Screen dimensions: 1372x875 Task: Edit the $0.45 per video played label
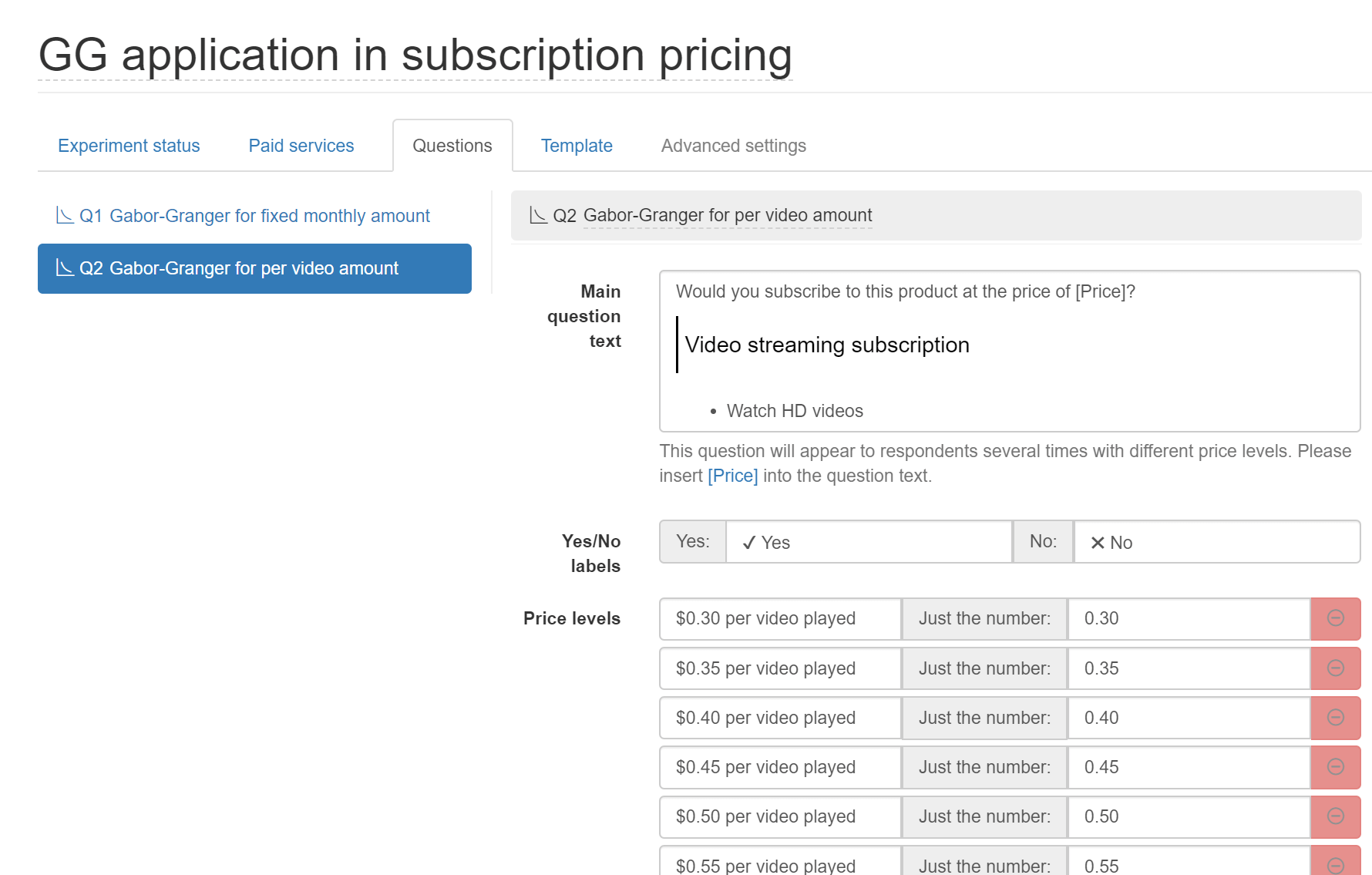point(780,767)
